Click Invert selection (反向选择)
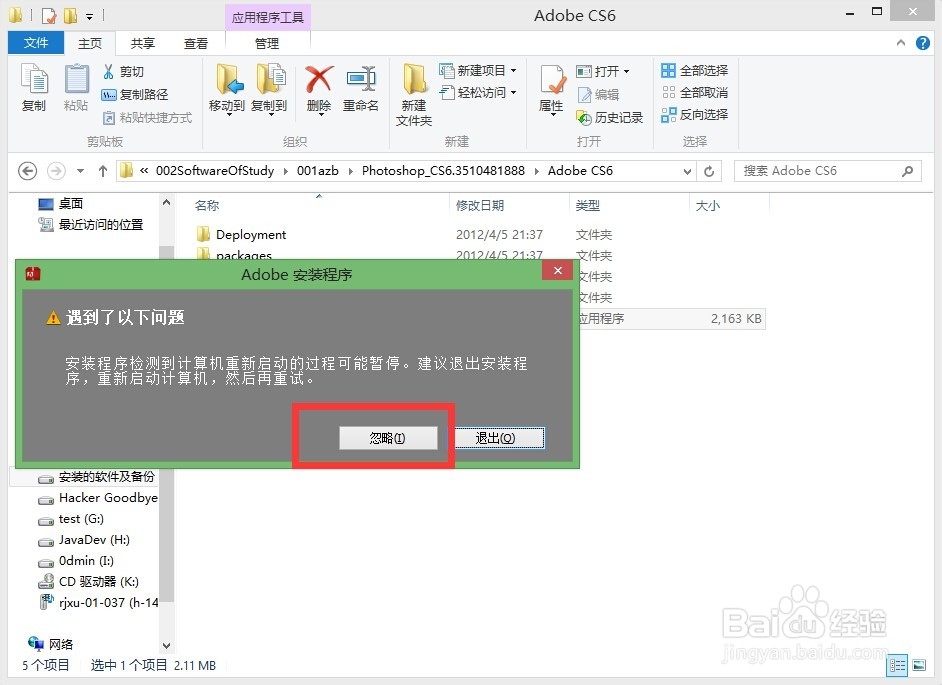The image size is (942, 685). tap(694, 114)
